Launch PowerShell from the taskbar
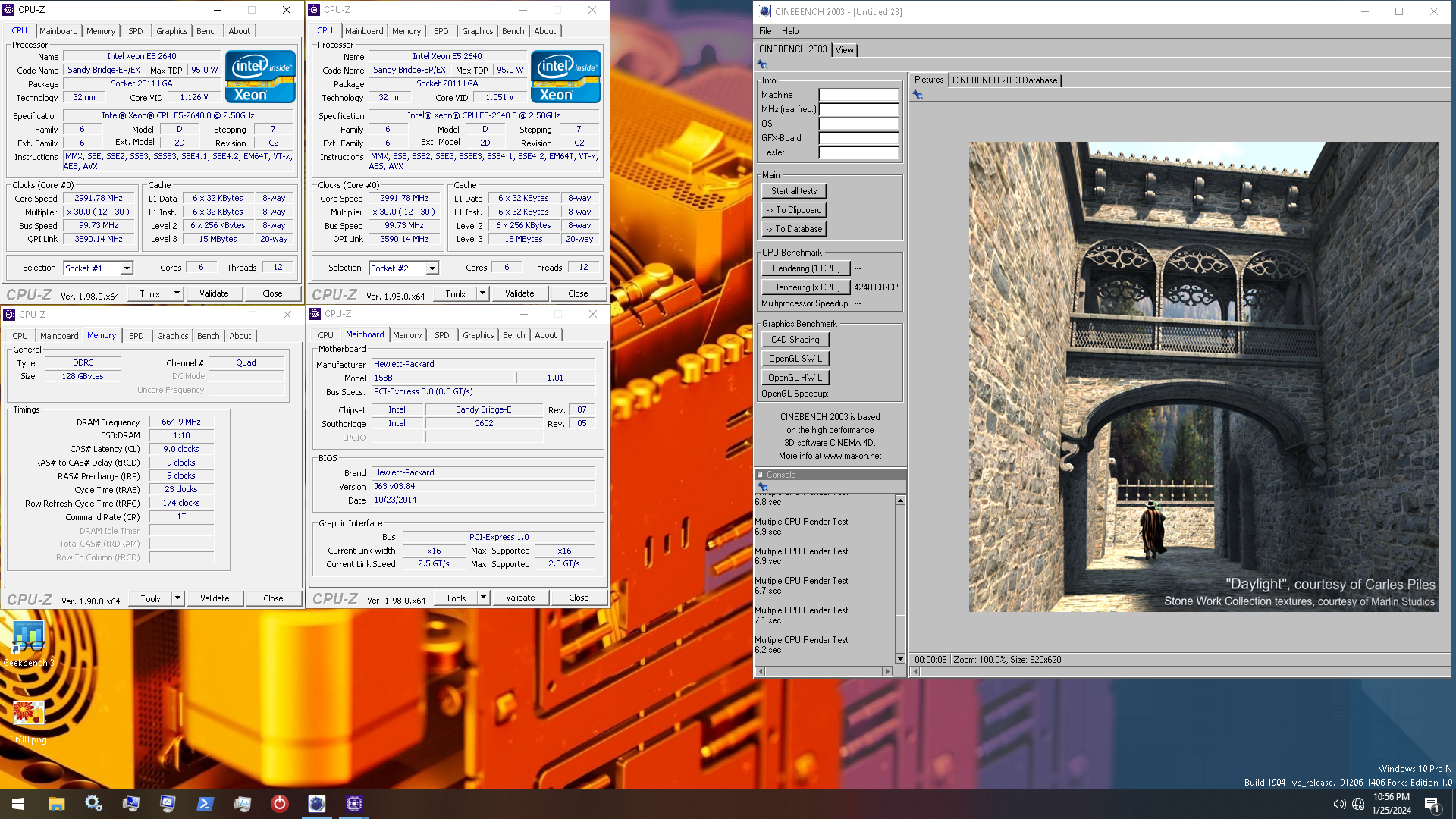This screenshot has height=819, width=1456. (205, 804)
